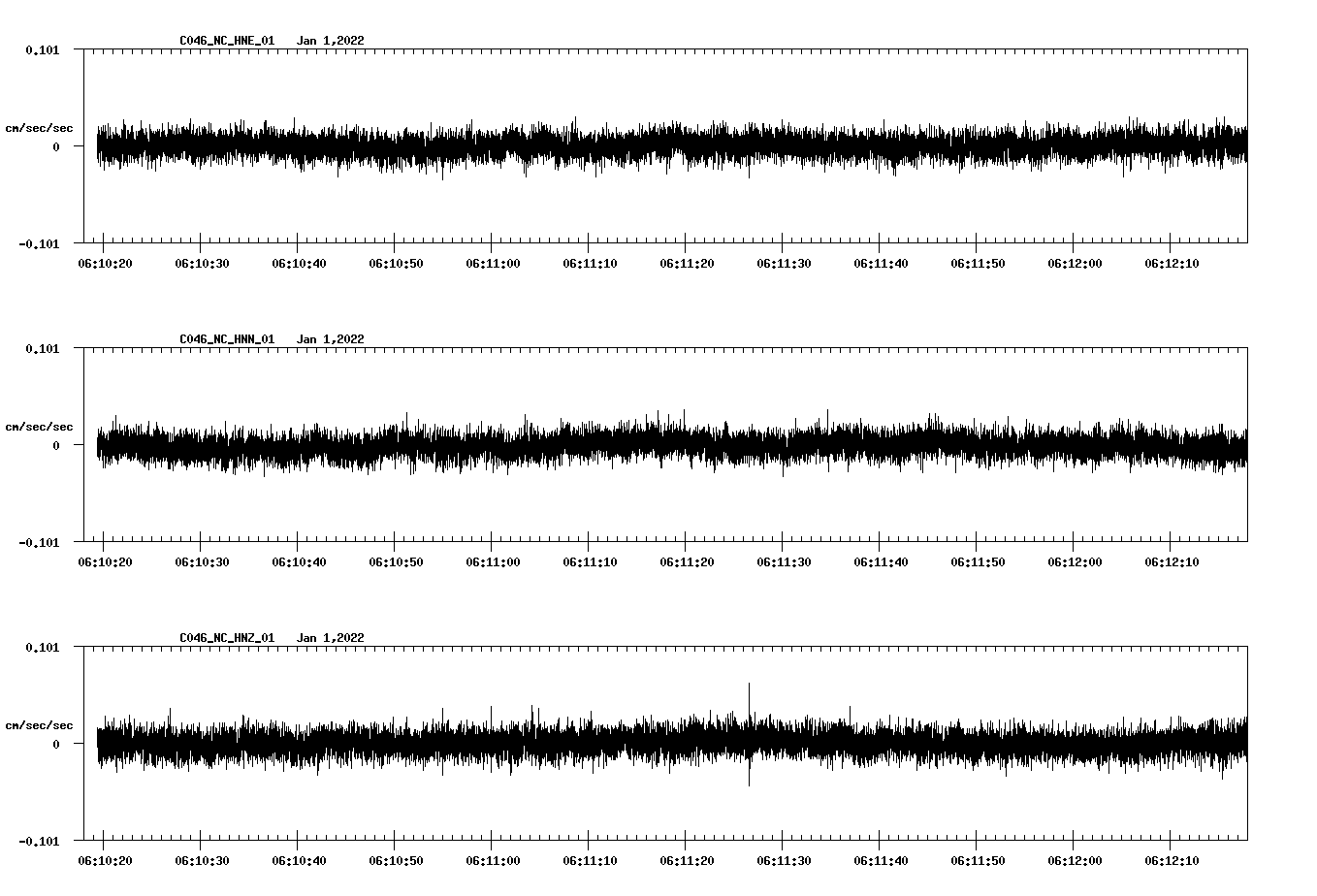Click the 06:10:20 time label under HNE plot

105,264
